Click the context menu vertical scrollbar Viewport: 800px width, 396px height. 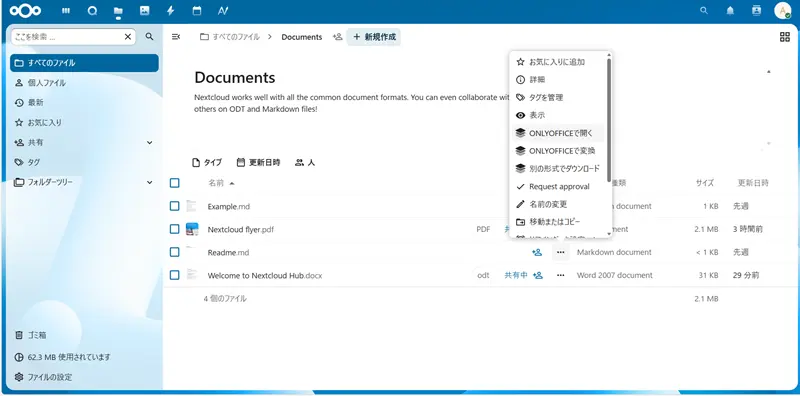tap(609, 120)
